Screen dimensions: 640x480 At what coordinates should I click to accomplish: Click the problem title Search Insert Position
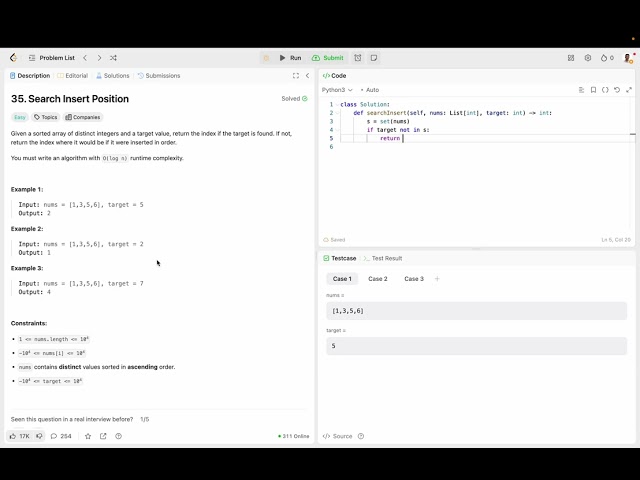pyautogui.click(x=70, y=99)
